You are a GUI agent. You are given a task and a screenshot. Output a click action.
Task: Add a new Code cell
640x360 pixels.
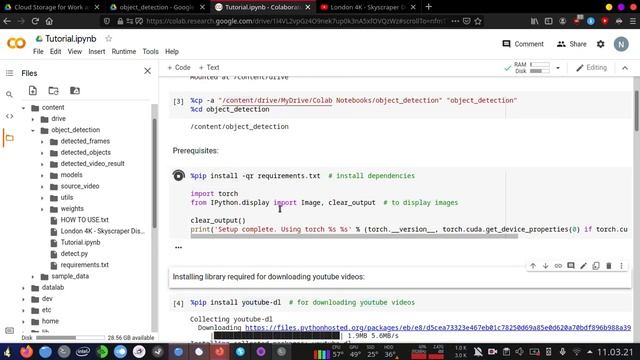tap(179, 67)
